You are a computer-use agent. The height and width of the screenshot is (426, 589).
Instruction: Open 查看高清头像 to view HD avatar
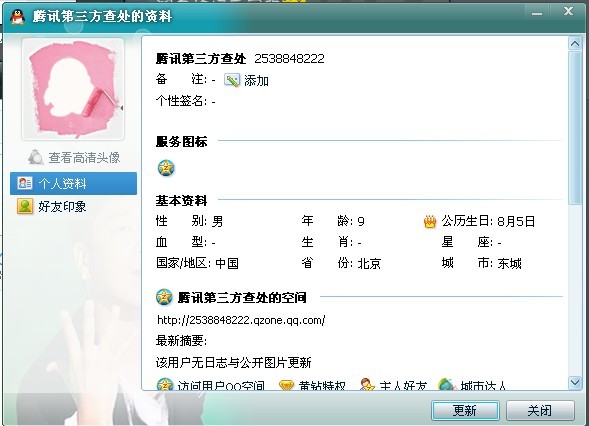tap(84, 157)
